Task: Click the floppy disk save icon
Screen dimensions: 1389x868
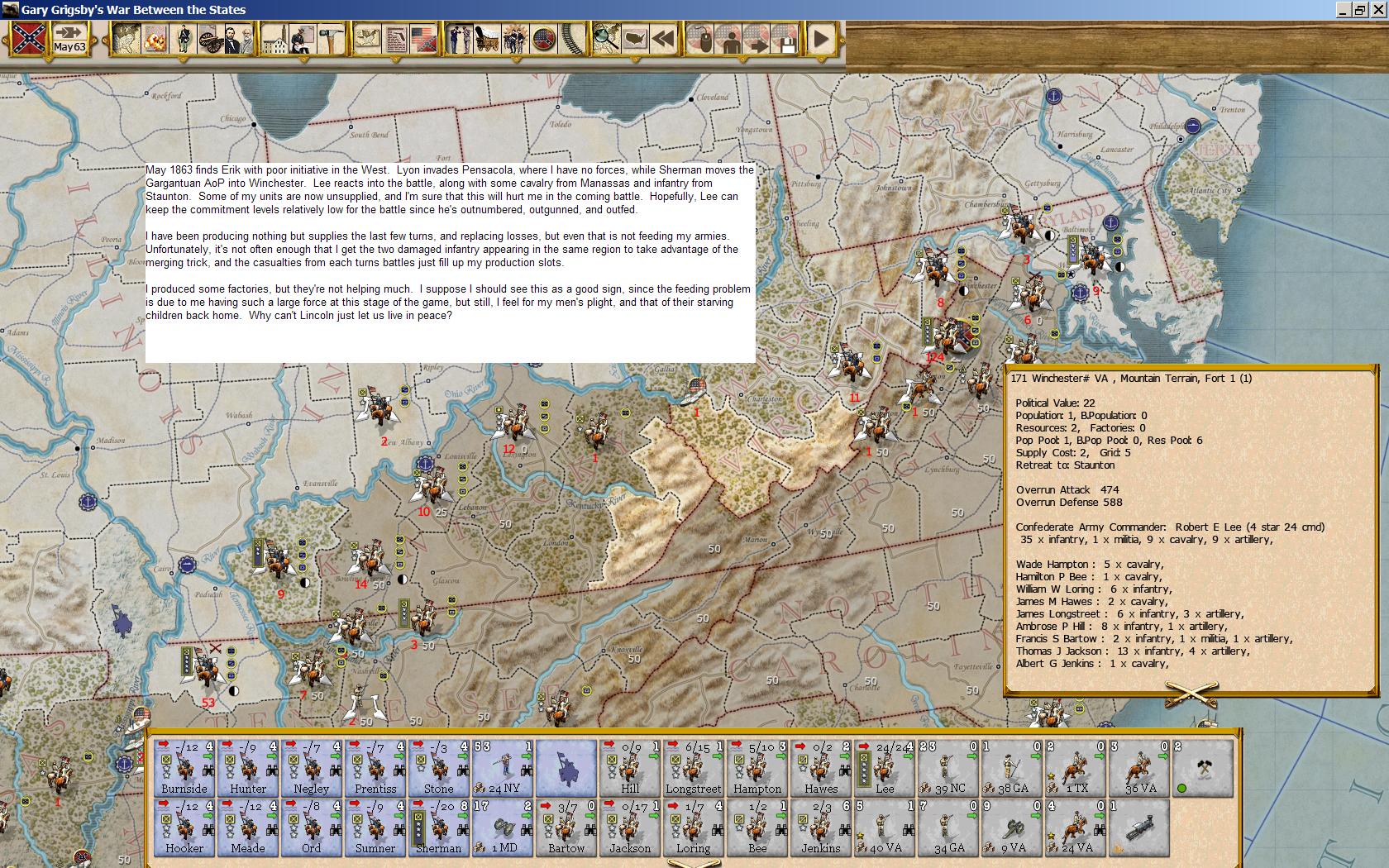Action: pyautogui.click(x=785, y=39)
